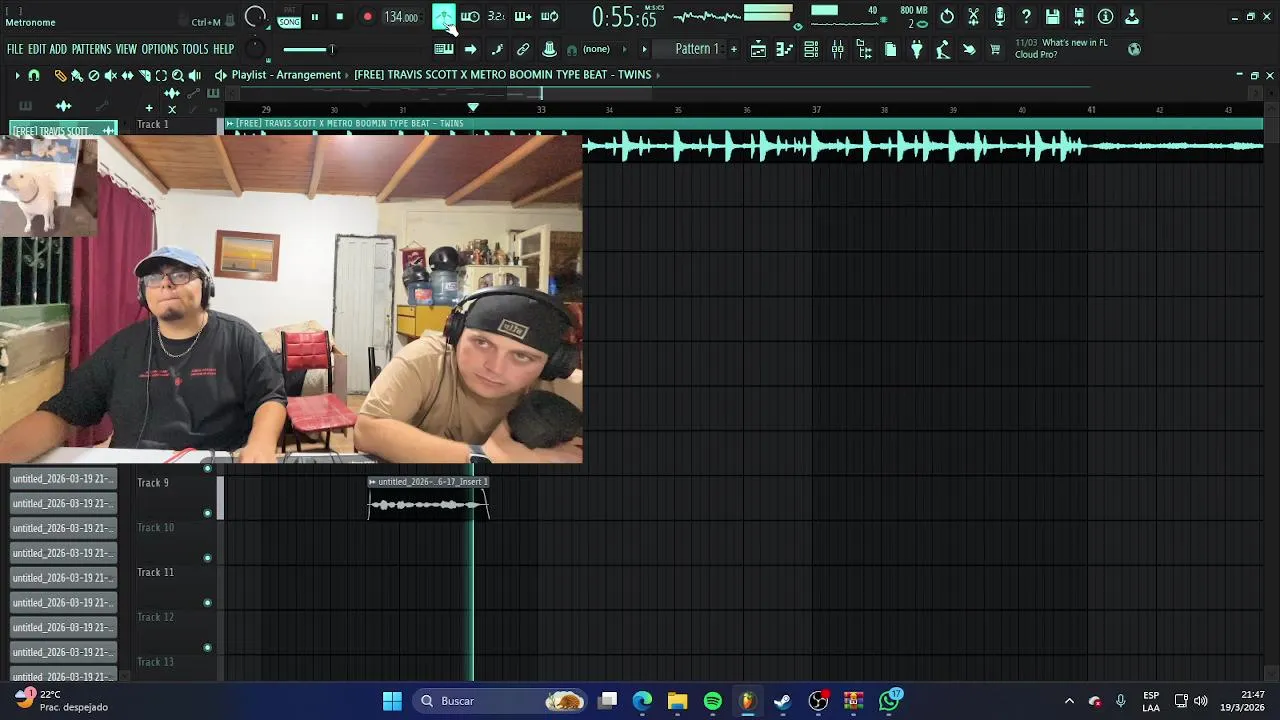Screen dimensions: 1280x720
Task: Open the EDIT menu
Action: coord(37,49)
